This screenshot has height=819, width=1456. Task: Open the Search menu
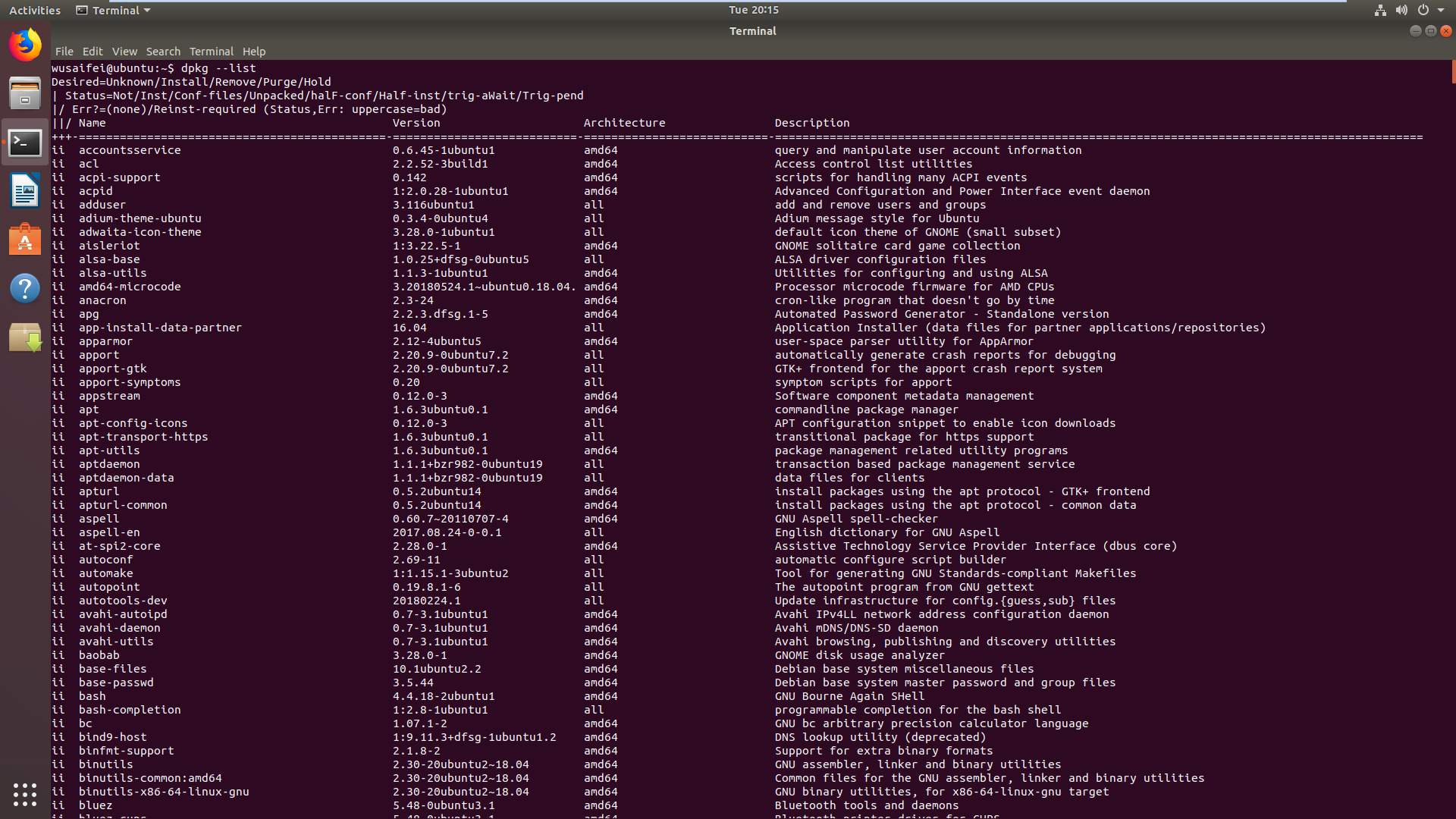click(163, 52)
